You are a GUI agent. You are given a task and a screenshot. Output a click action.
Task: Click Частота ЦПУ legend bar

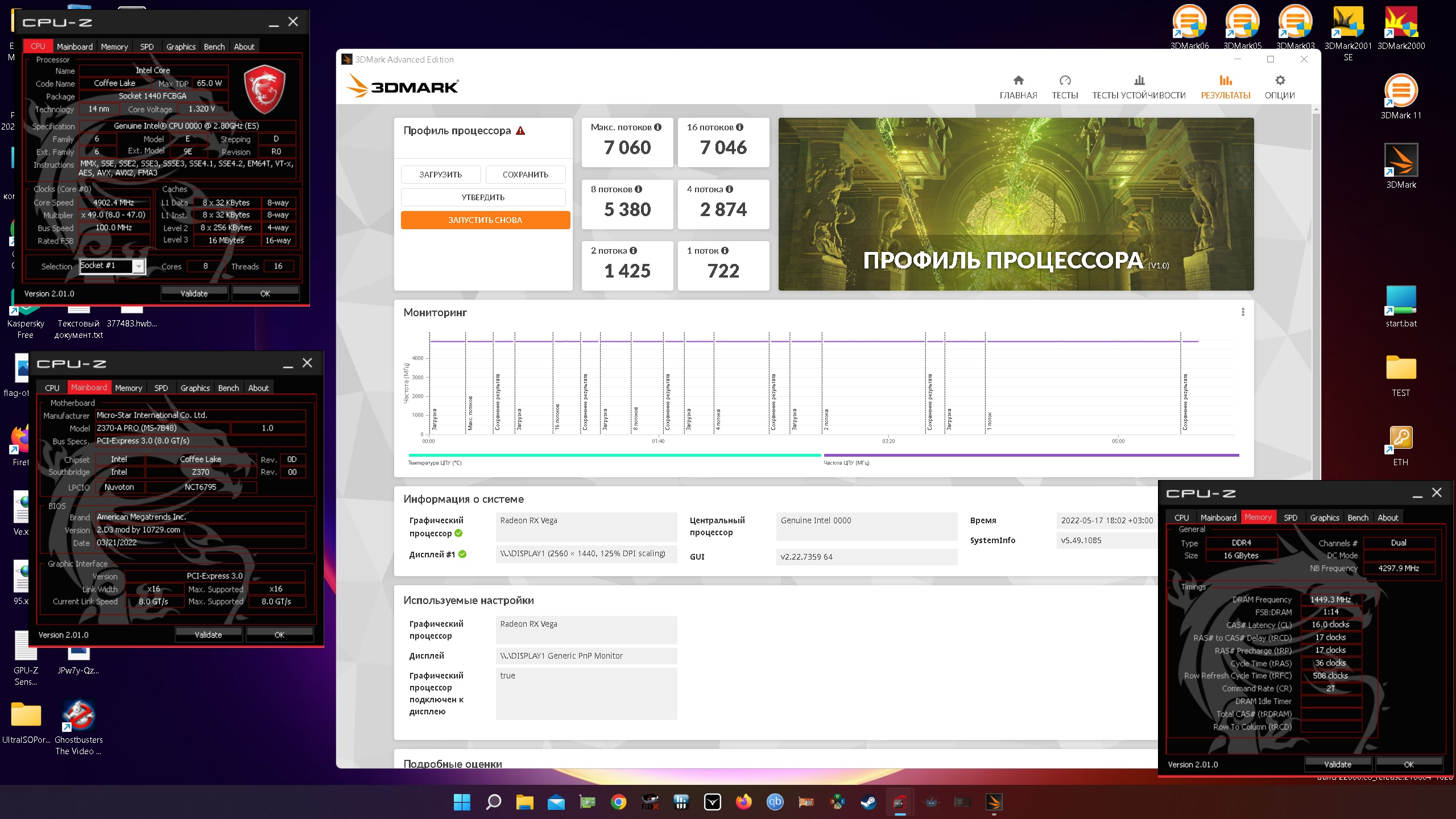1031,455
